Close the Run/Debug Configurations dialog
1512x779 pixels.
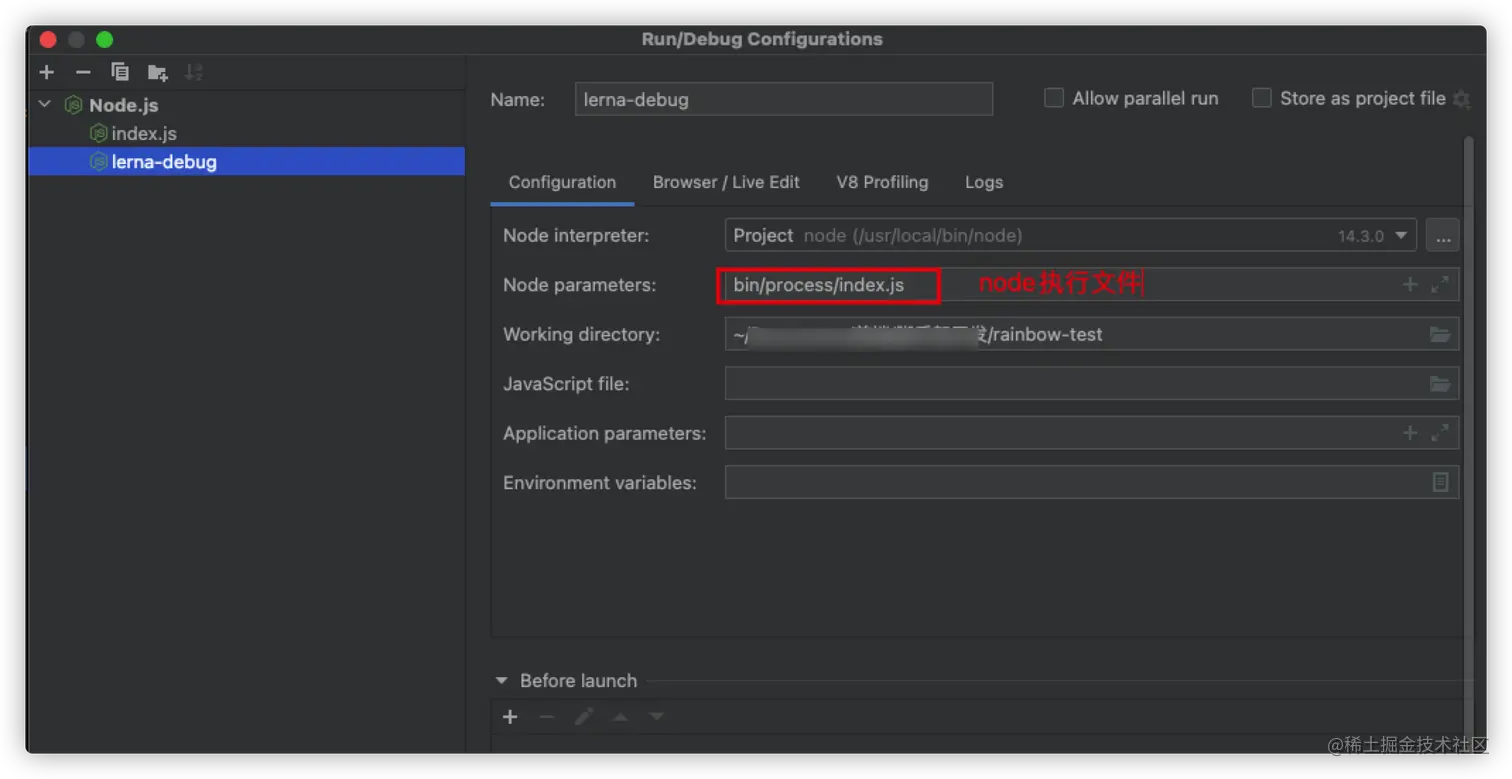[48, 40]
